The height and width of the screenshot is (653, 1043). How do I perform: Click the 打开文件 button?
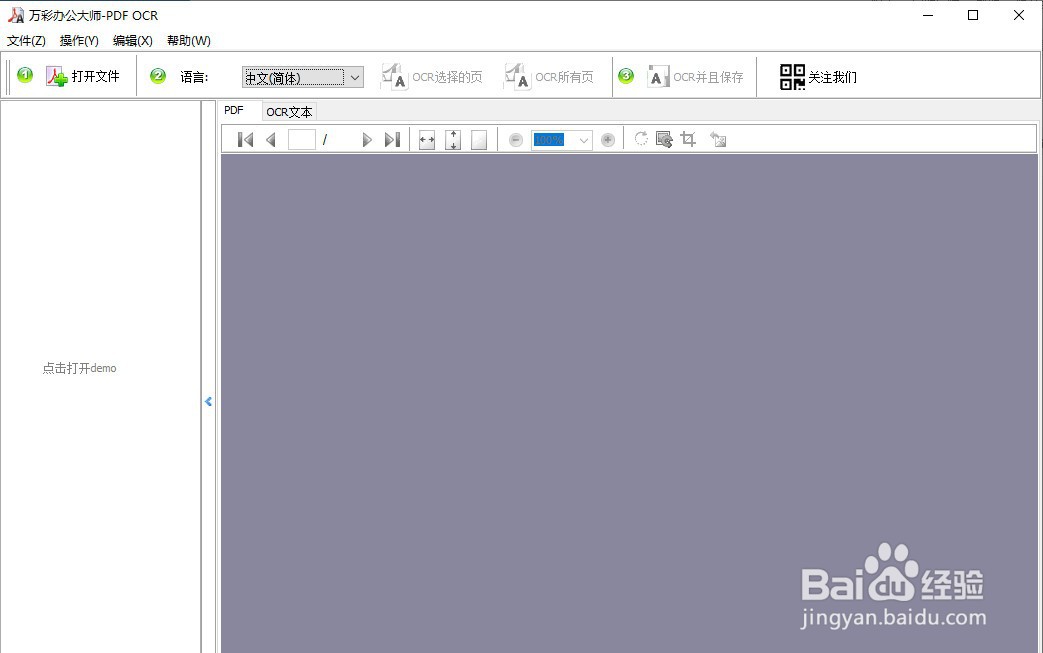pyautogui.click(x=83, y=76)
